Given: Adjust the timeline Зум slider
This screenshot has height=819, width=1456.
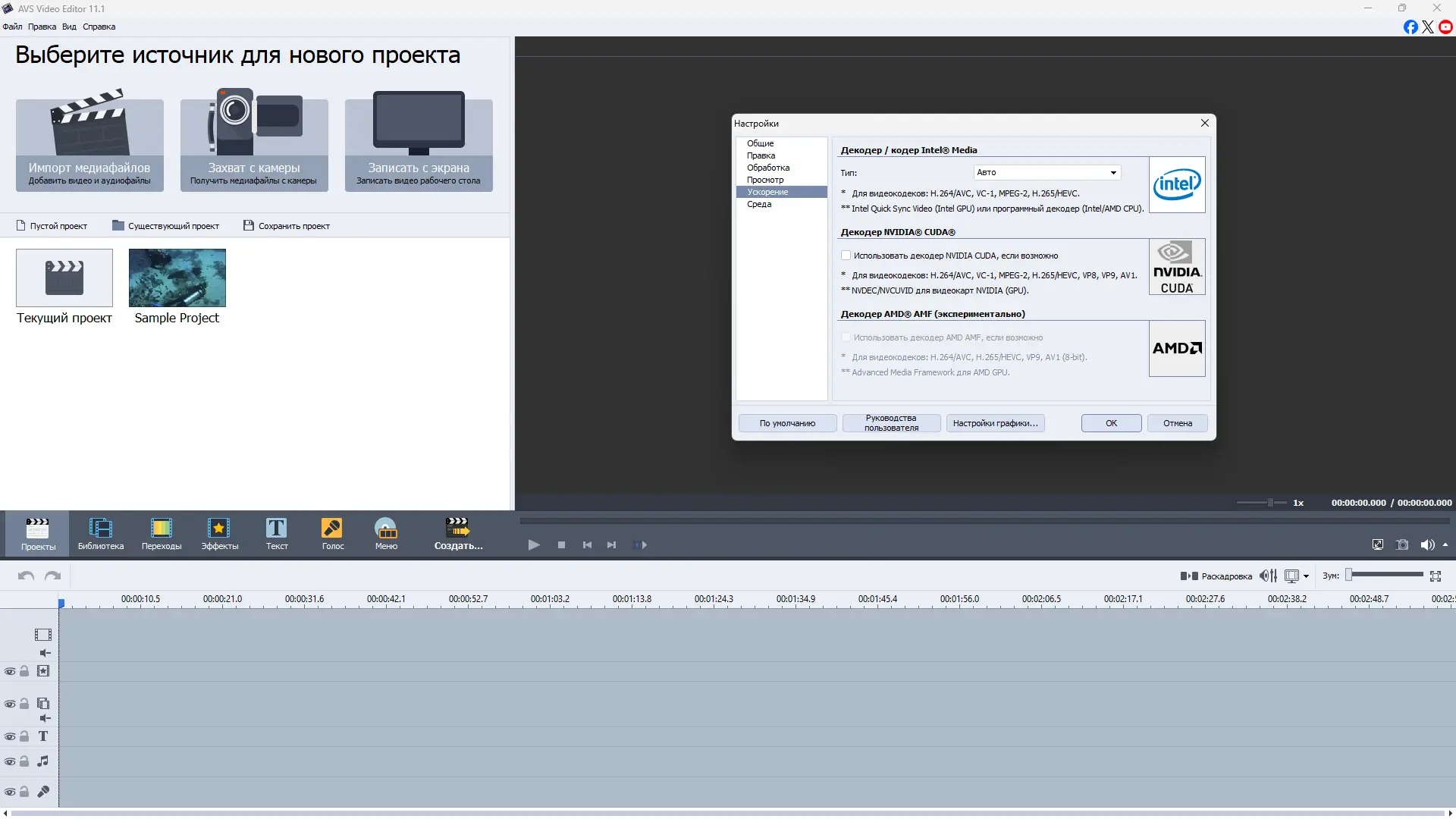Looking at the screenshot, I should point(1350,576).
